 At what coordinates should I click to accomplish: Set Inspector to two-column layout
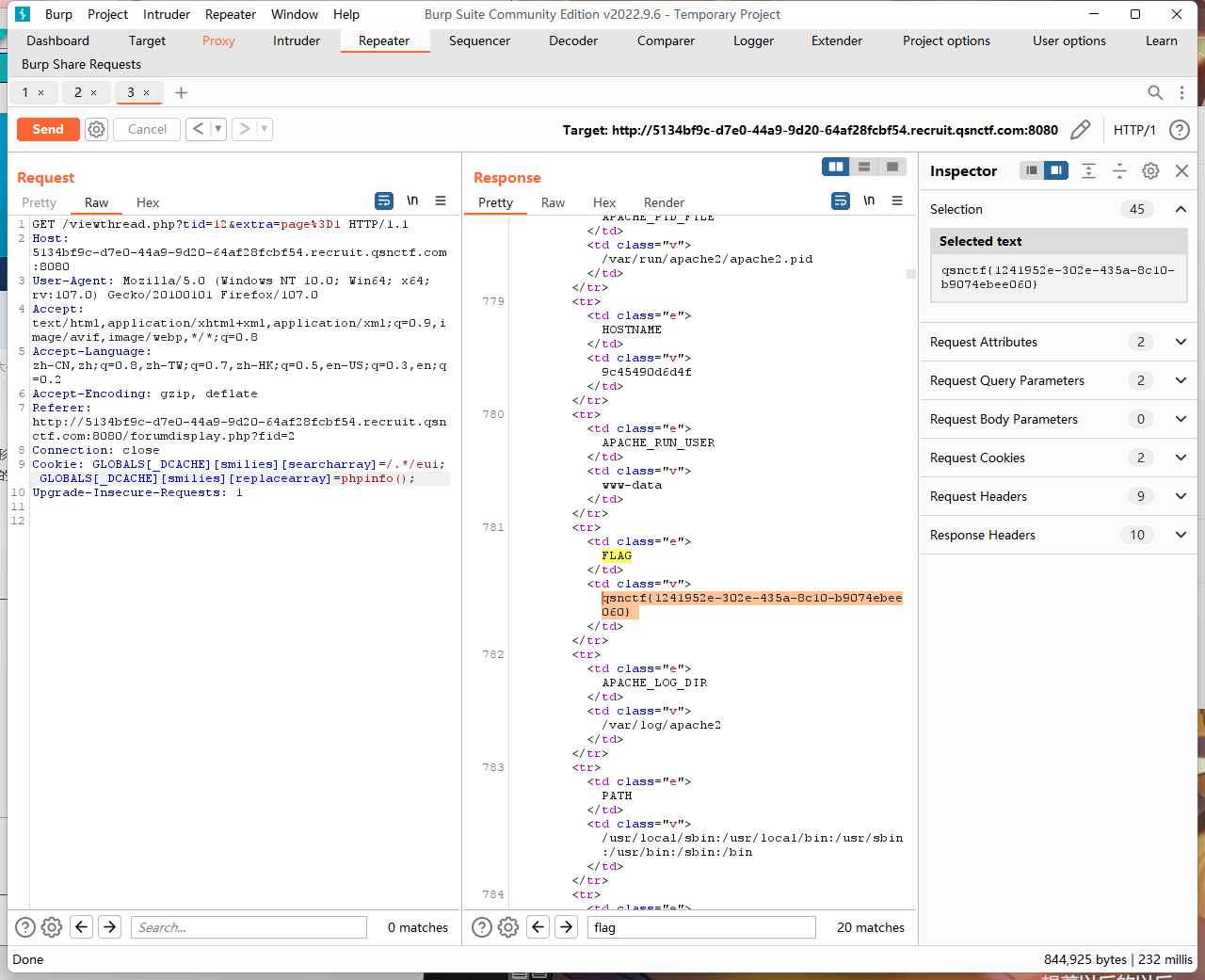(1056, 170)
